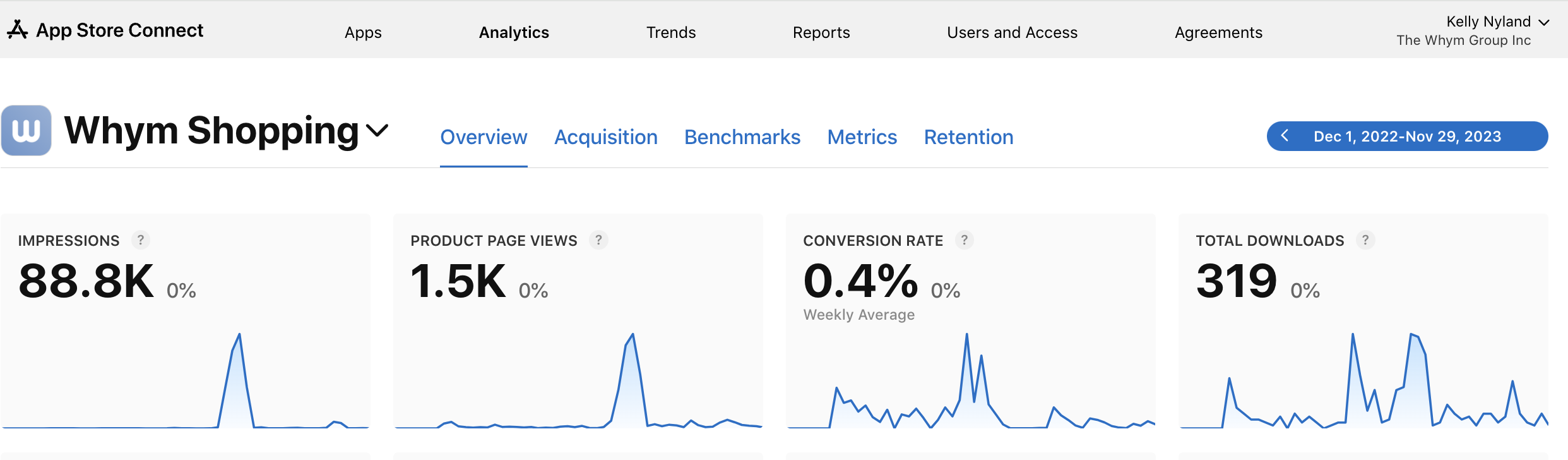Screen dimensions: 1568x460
Task: Click 'The Whym Group Inc' text
Action: [x=1463, y=40]
